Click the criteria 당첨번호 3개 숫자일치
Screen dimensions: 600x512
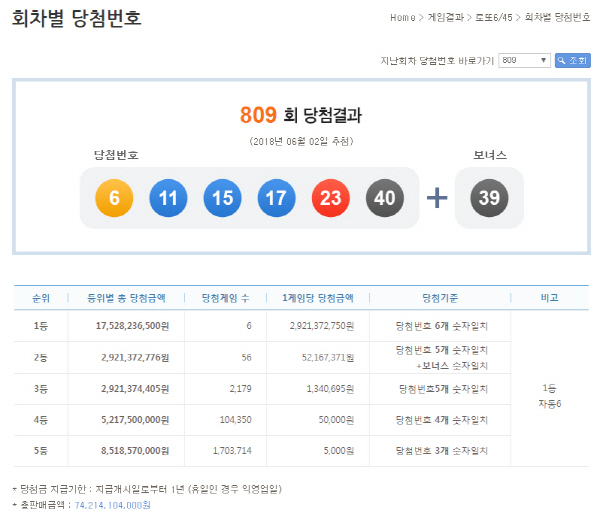[x=442, y=451]
